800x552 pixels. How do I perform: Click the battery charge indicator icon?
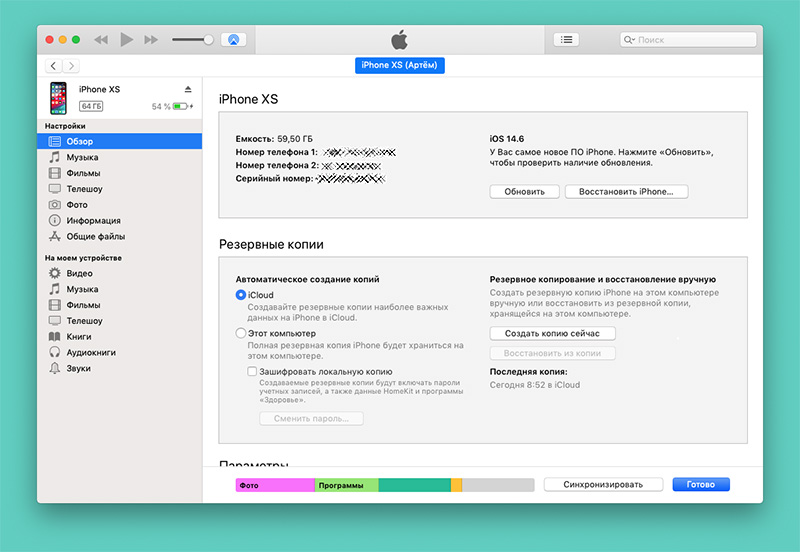click(181, 106)
